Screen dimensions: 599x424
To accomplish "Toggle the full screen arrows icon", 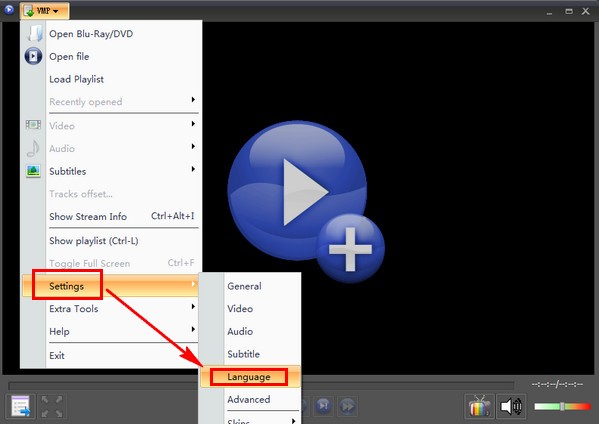I will click(x=52, y=406).
